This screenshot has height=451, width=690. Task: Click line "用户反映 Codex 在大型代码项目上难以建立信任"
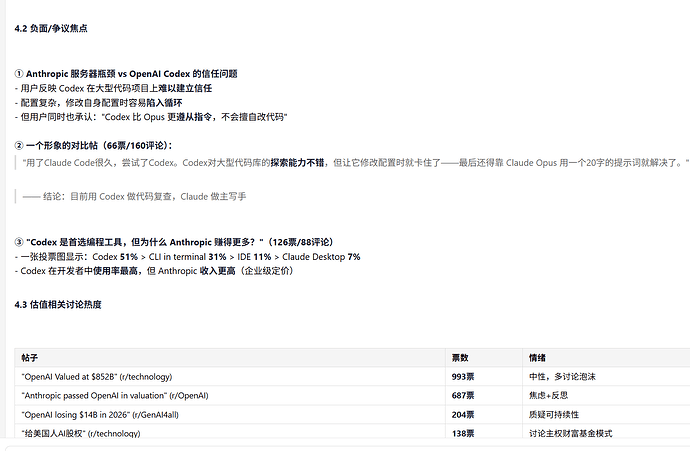(x=113, y=88)
